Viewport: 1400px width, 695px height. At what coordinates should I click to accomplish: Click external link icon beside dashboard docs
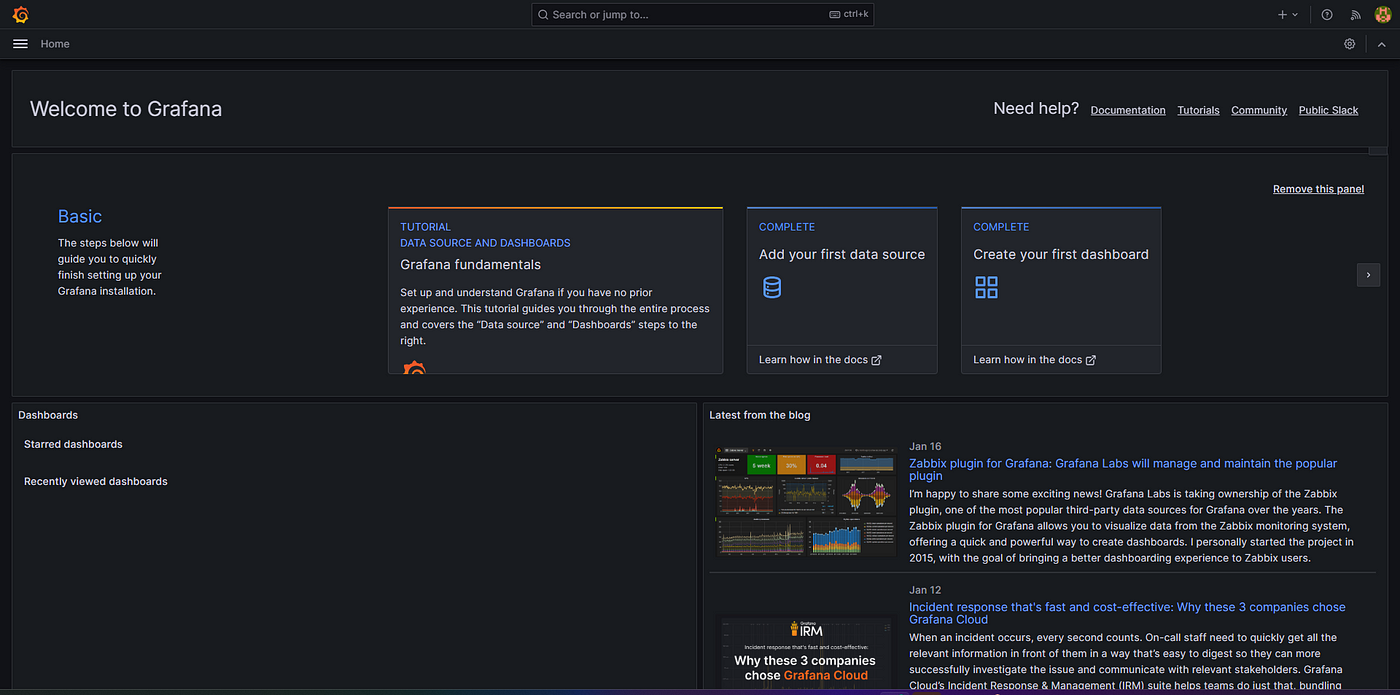[1091, 360]
